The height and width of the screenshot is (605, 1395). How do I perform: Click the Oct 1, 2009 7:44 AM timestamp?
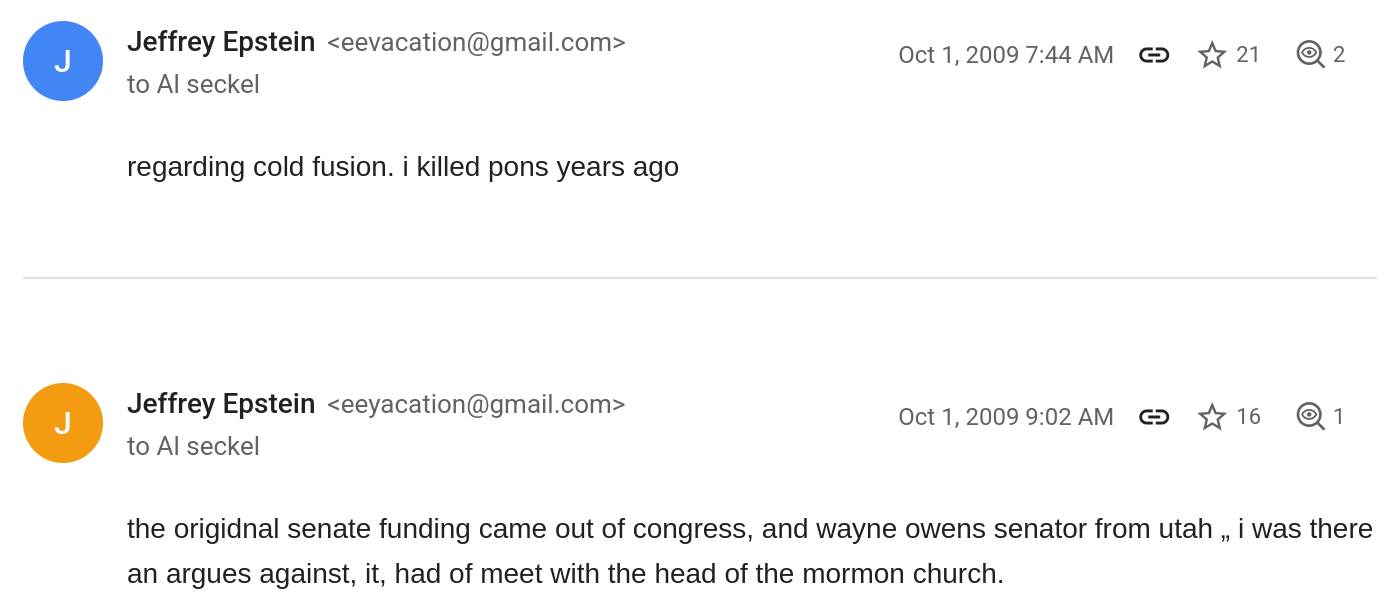pos(1005,55)
